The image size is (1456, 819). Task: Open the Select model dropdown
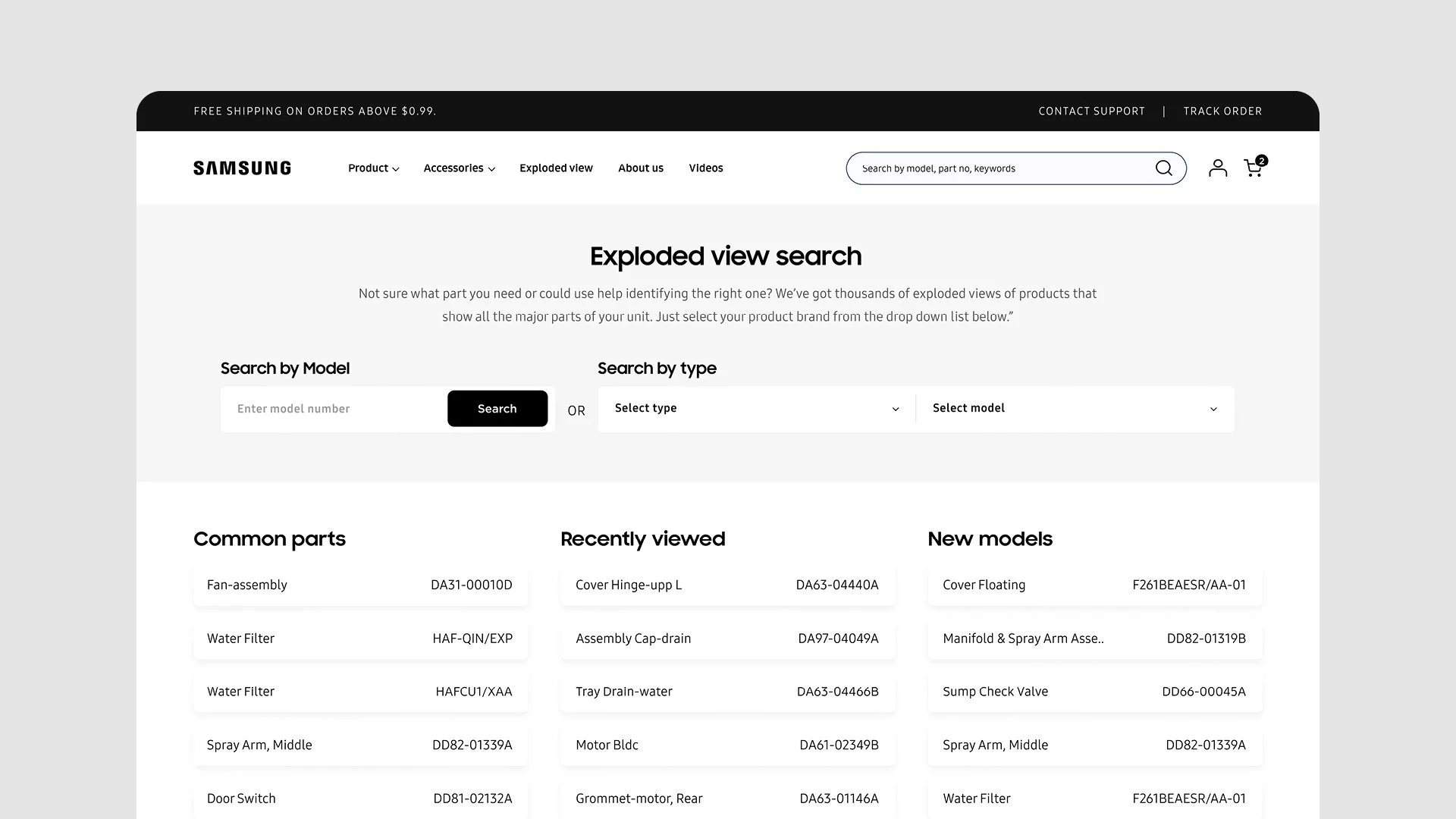[x=1075, y=409]
